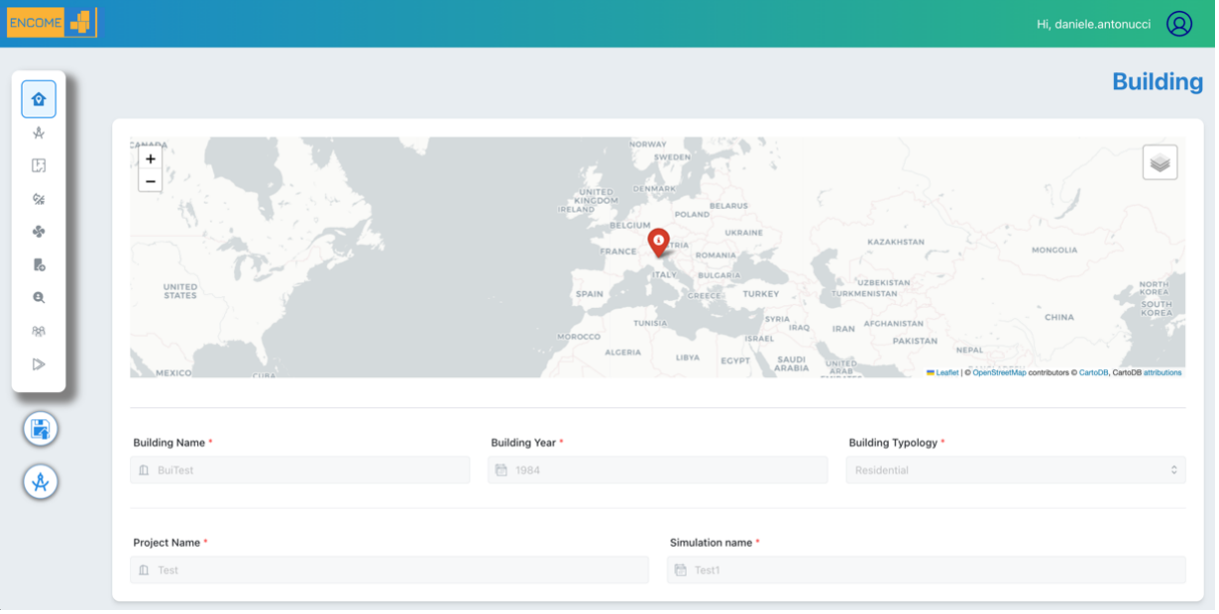This screenshot has width=1219, height=614.
Task: Click the red location marker on map
Action: (x=658, y=242)
